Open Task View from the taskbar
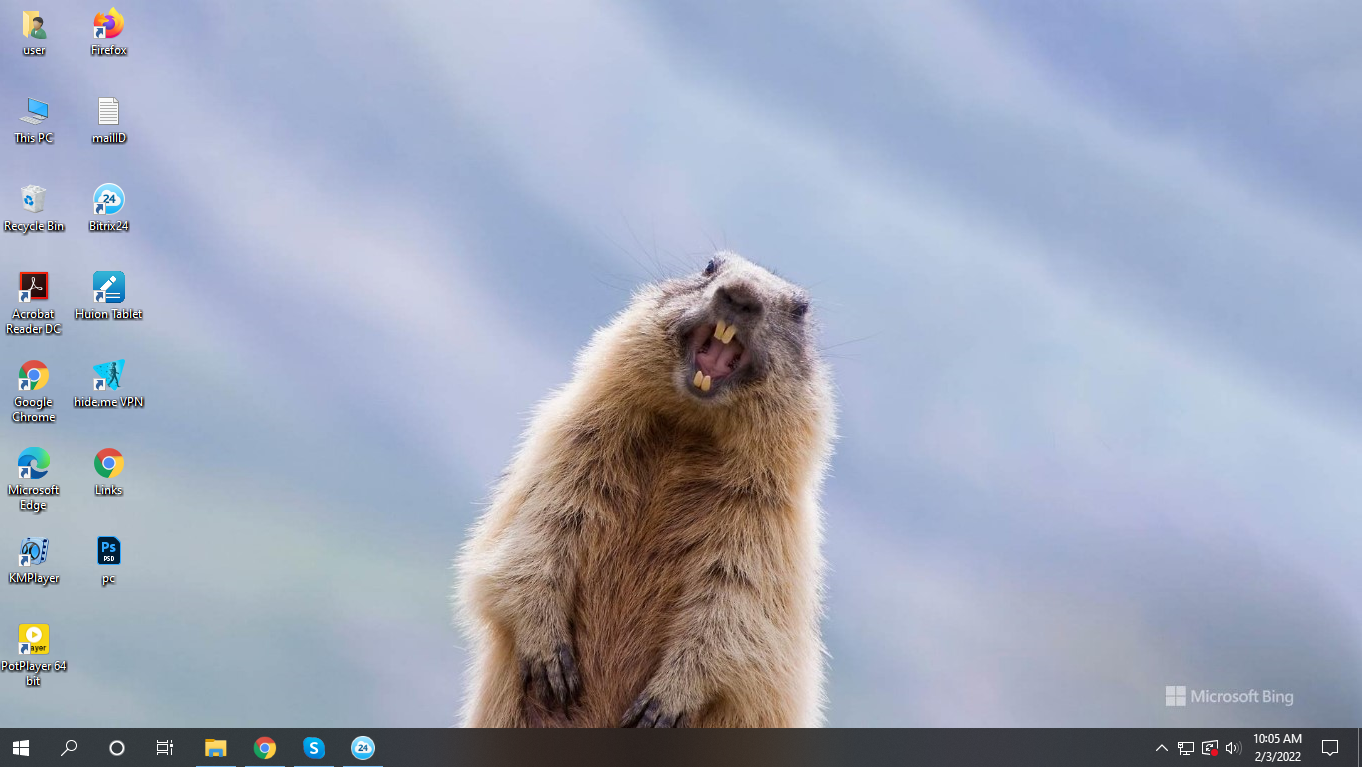Viewport: 1362px width, 767px height. pos(165,748)
